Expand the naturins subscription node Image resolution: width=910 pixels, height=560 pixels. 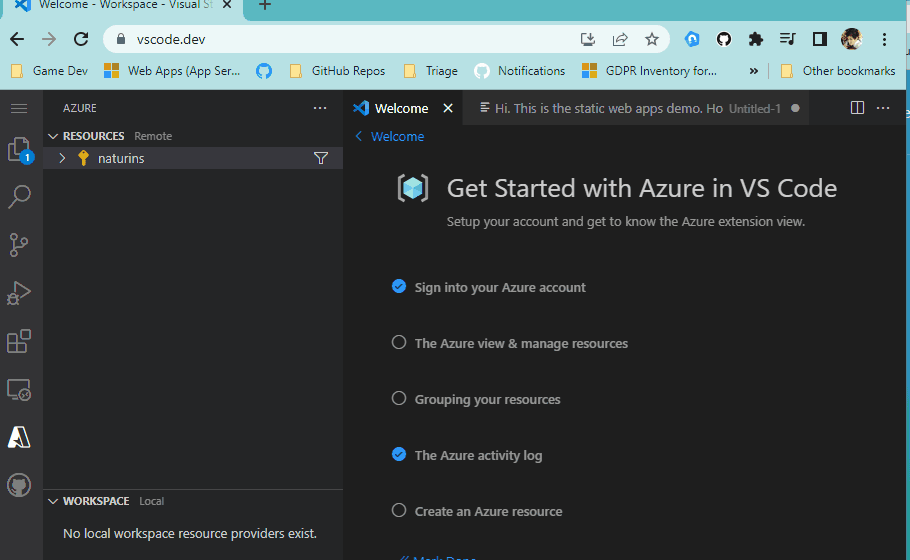tap(62, 158)
